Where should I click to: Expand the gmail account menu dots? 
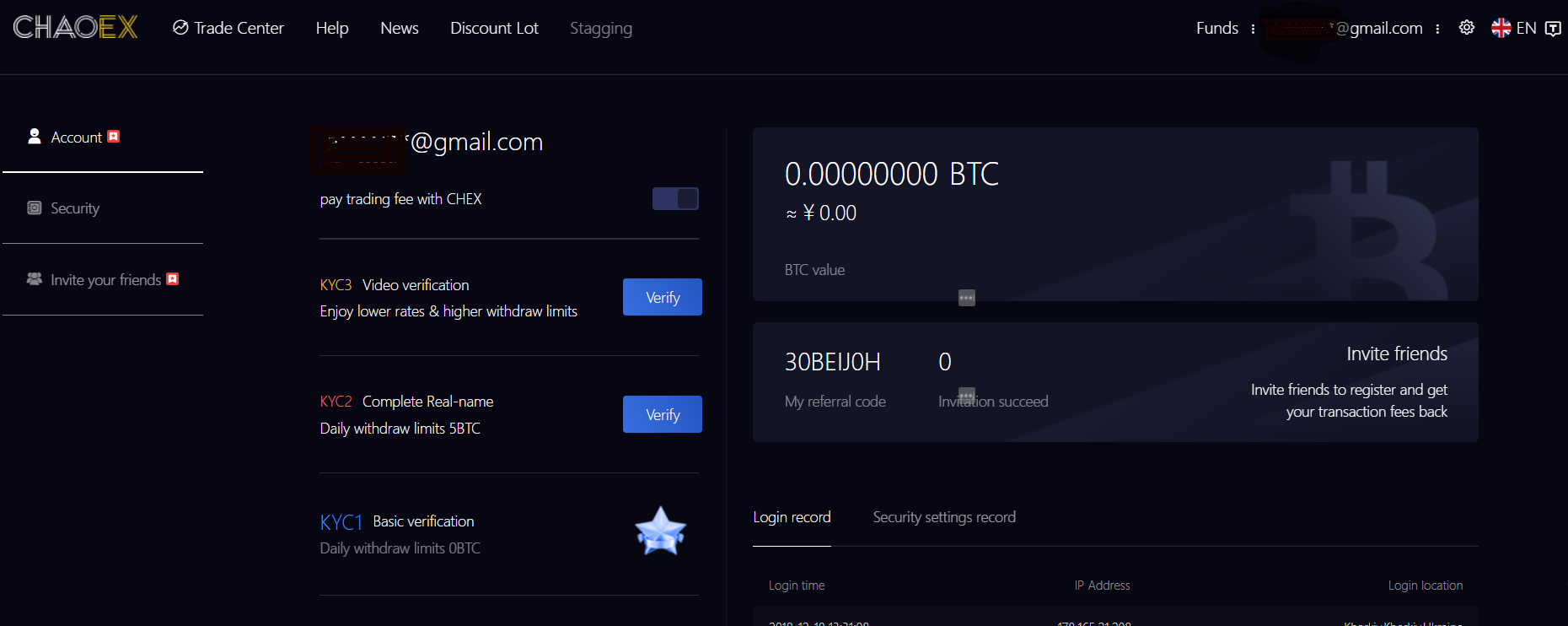1437,29
